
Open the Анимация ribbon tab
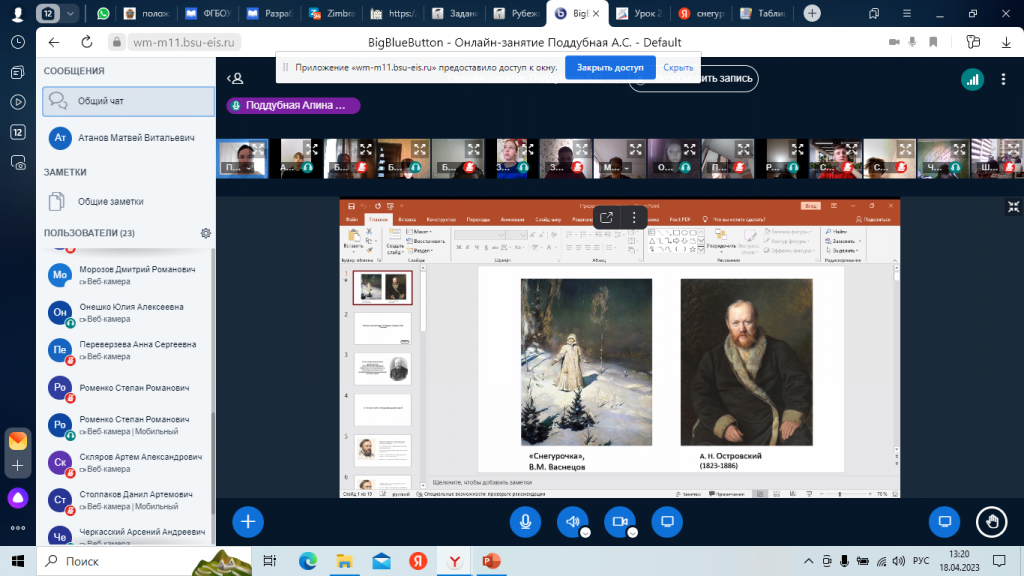coord(513,219)
